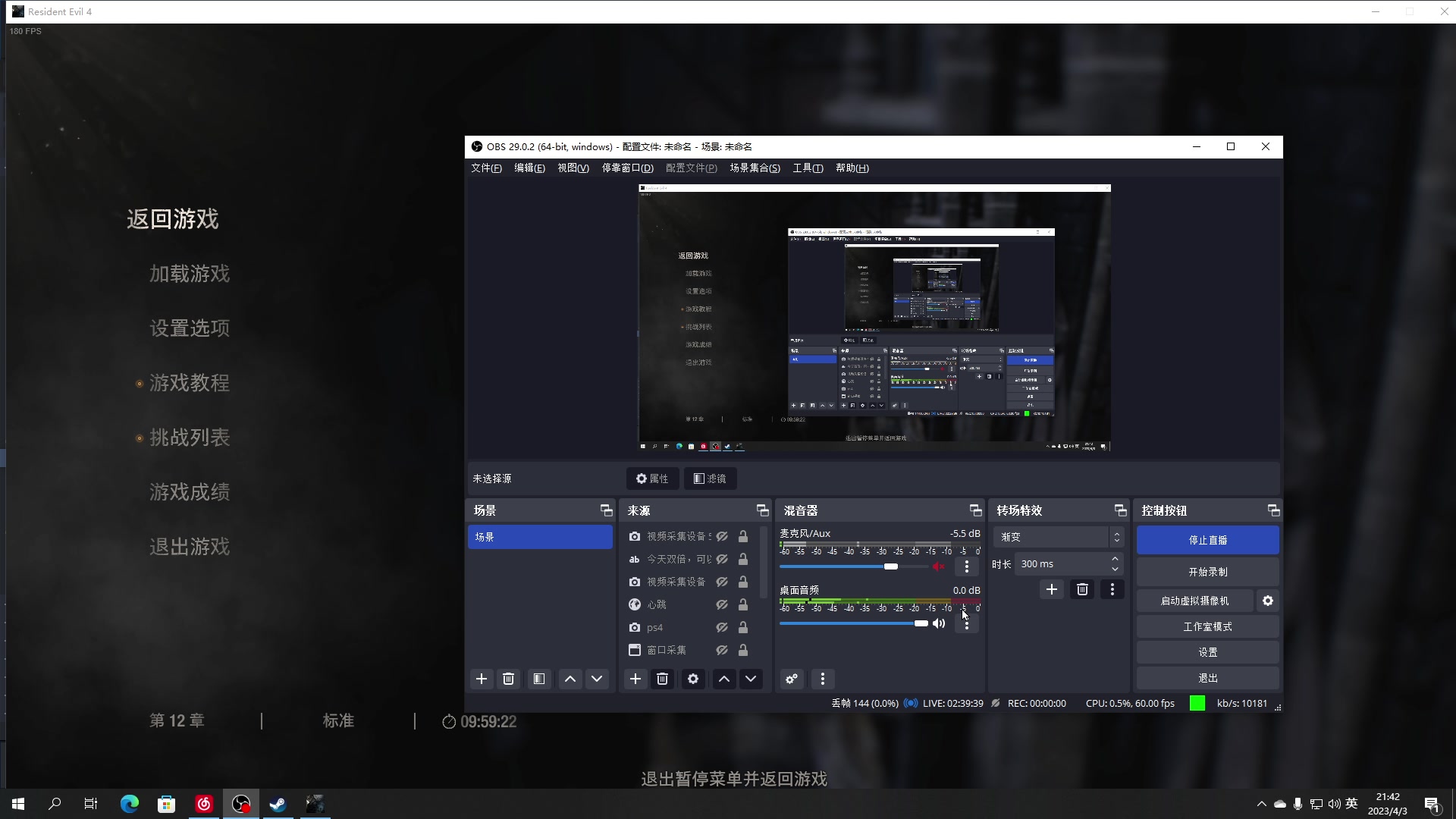This screenshot has width=1456, height=819.
Task: Pop out the 场景 dock panel
Action: 606,510
